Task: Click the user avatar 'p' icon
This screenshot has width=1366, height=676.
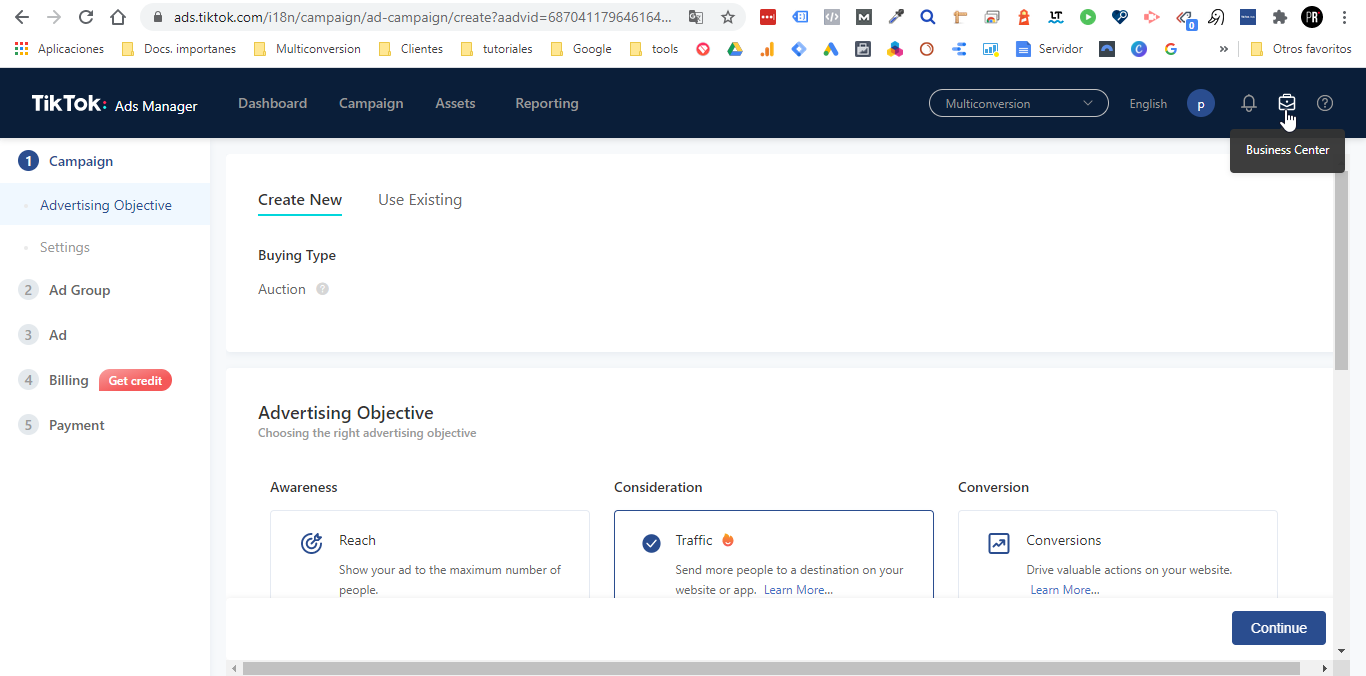Action: coord(1200,103)
